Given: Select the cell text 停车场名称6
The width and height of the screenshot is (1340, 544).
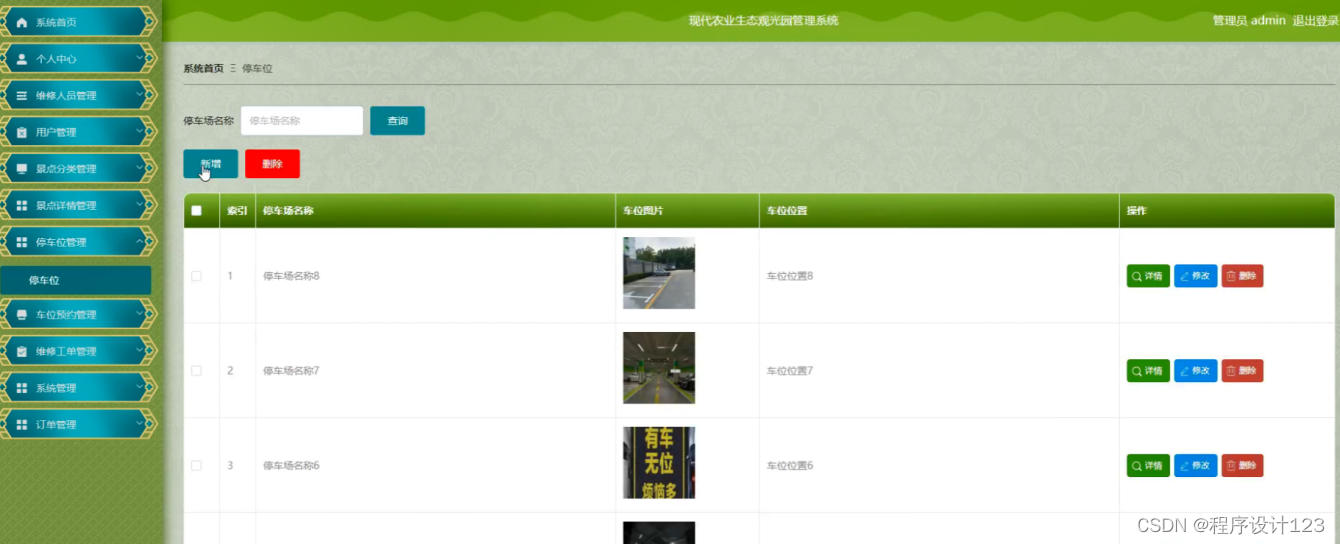Looking at the screenshot, I should [291, 466].
